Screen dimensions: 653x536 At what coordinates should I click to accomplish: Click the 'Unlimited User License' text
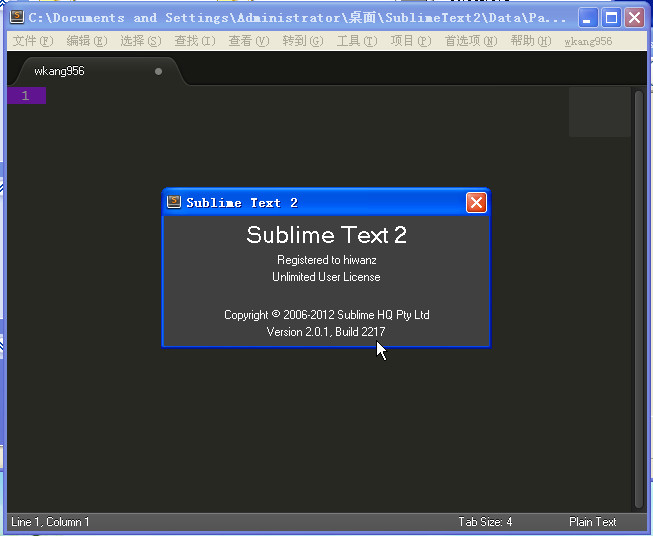pos(326,277)
